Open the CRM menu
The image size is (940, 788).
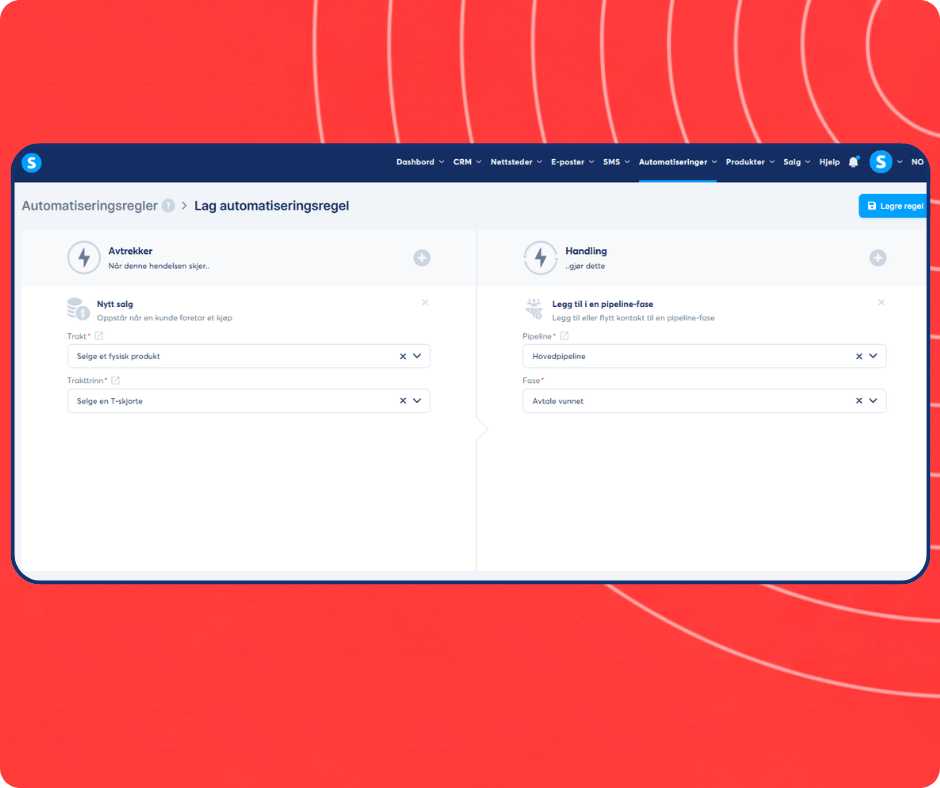point(467,162)
